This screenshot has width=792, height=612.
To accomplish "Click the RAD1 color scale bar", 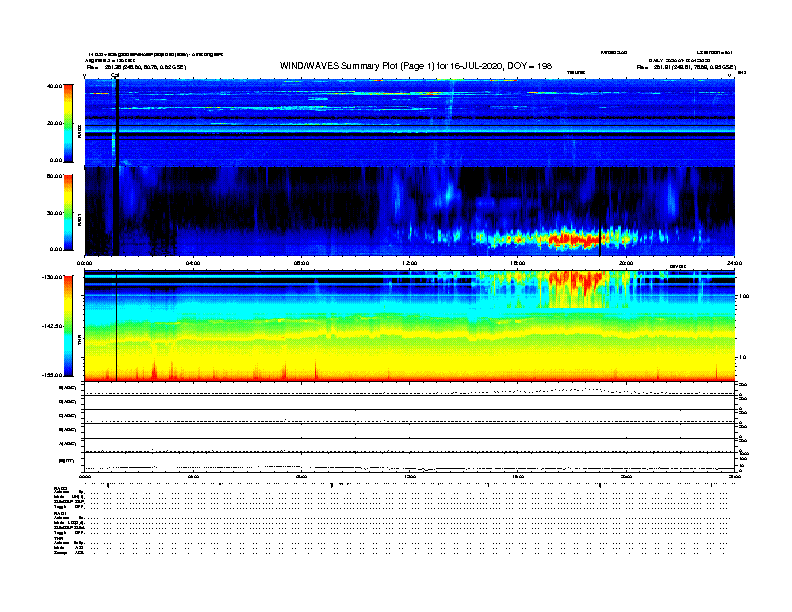I will pos(68,213).
